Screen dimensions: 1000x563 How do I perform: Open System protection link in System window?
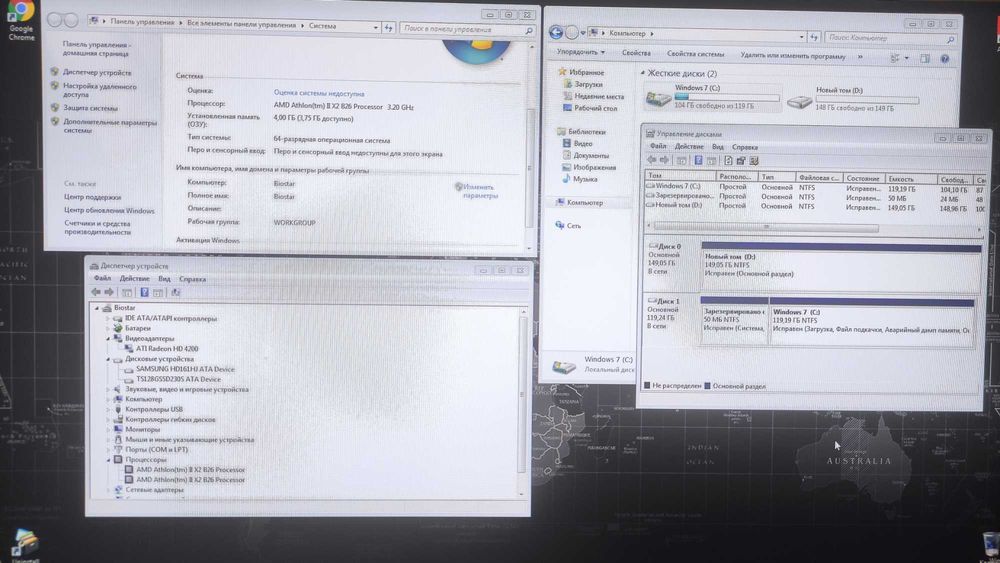pyautogui.click(x=90, y=108)
